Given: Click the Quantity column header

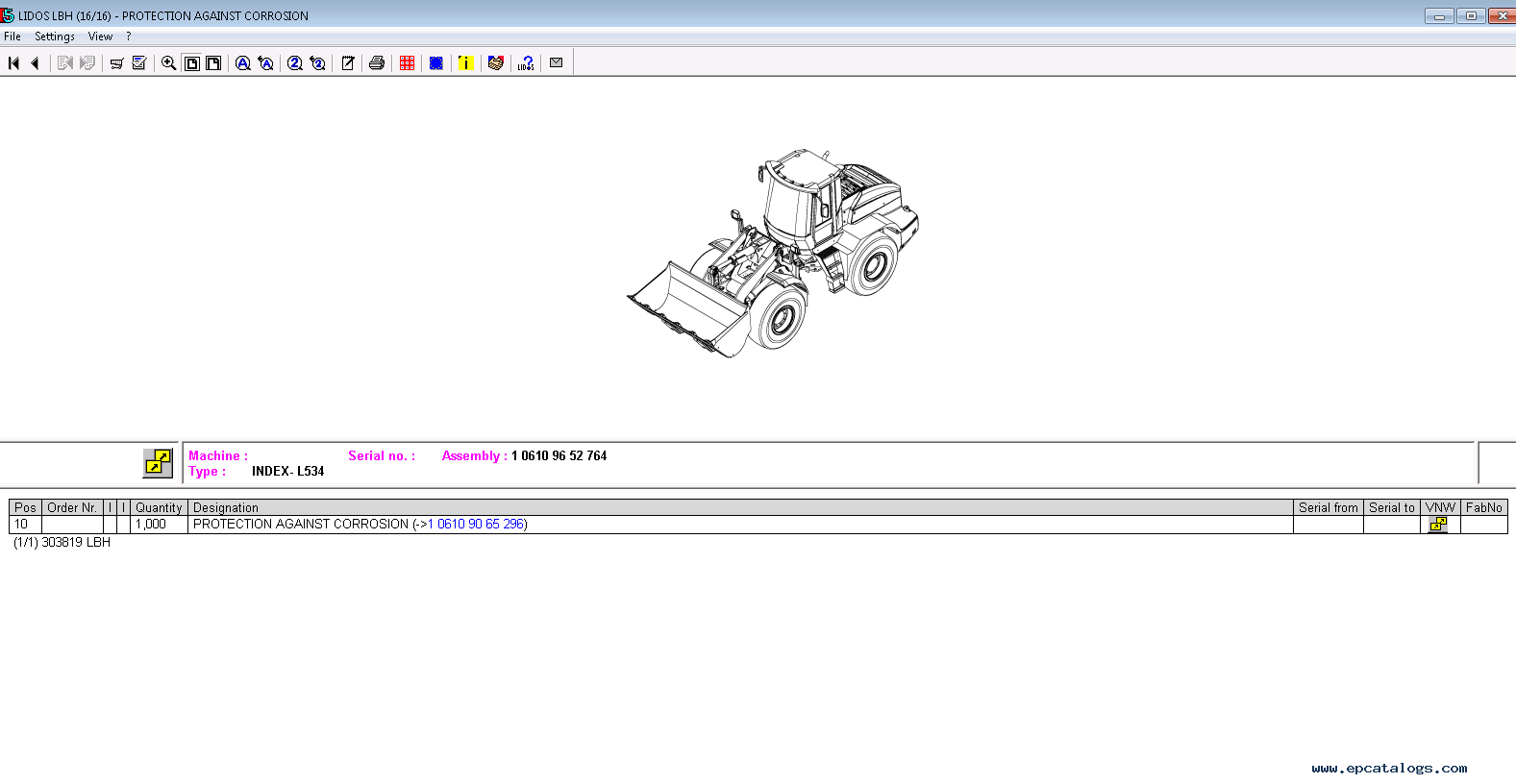Looking at the screenshot, I should pyautogui.click(x=159, y=507).
